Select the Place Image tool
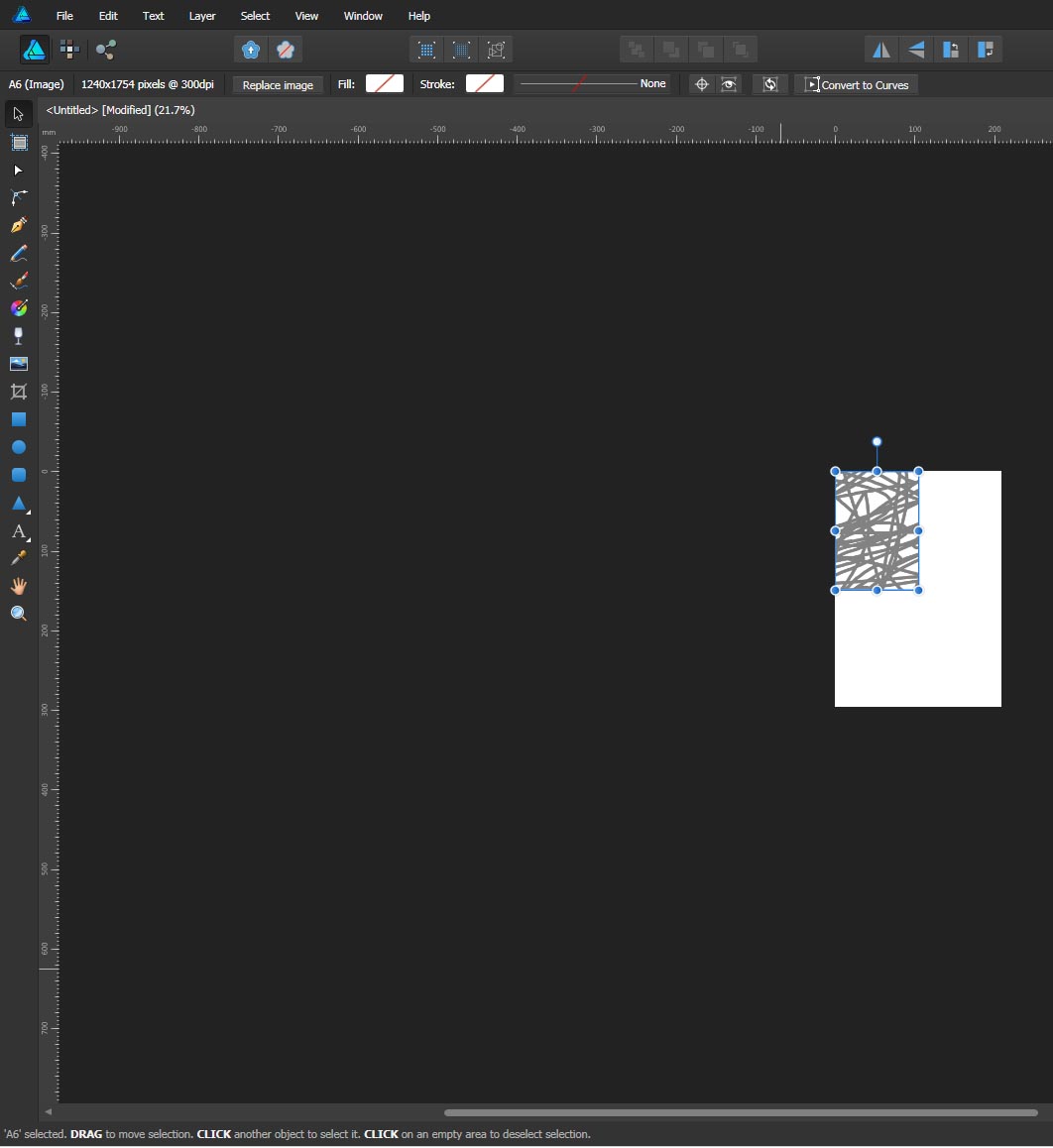 (x=18, y=364)
